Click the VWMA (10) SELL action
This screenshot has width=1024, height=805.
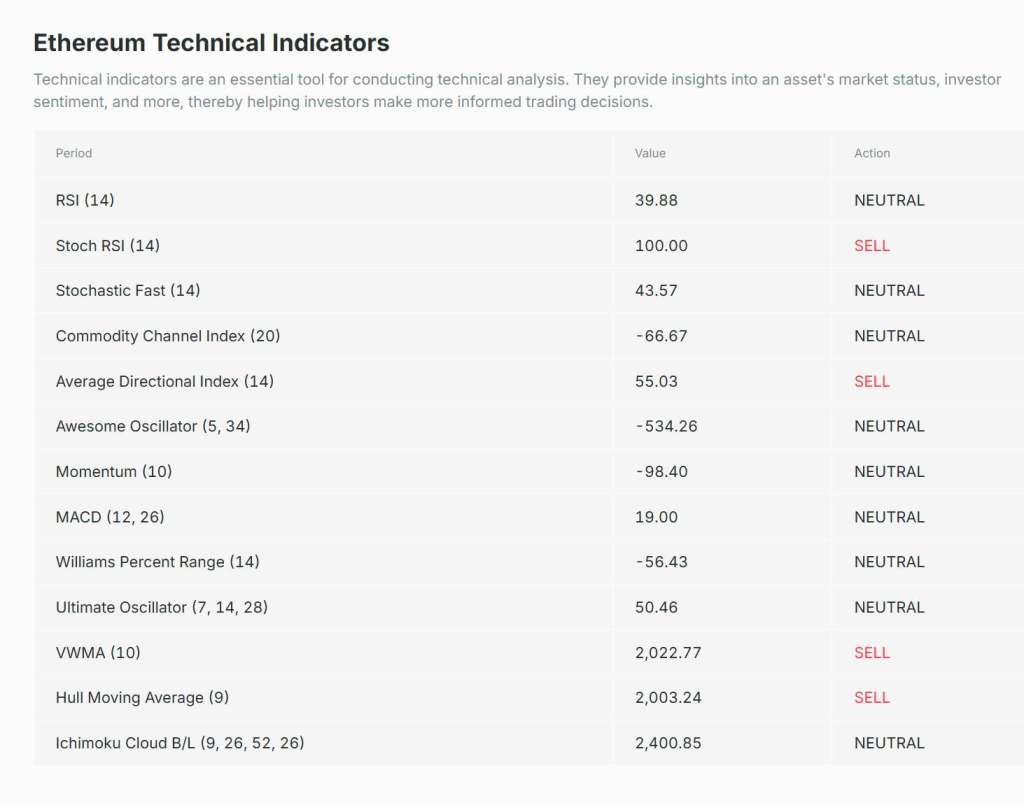pos(872,652)
